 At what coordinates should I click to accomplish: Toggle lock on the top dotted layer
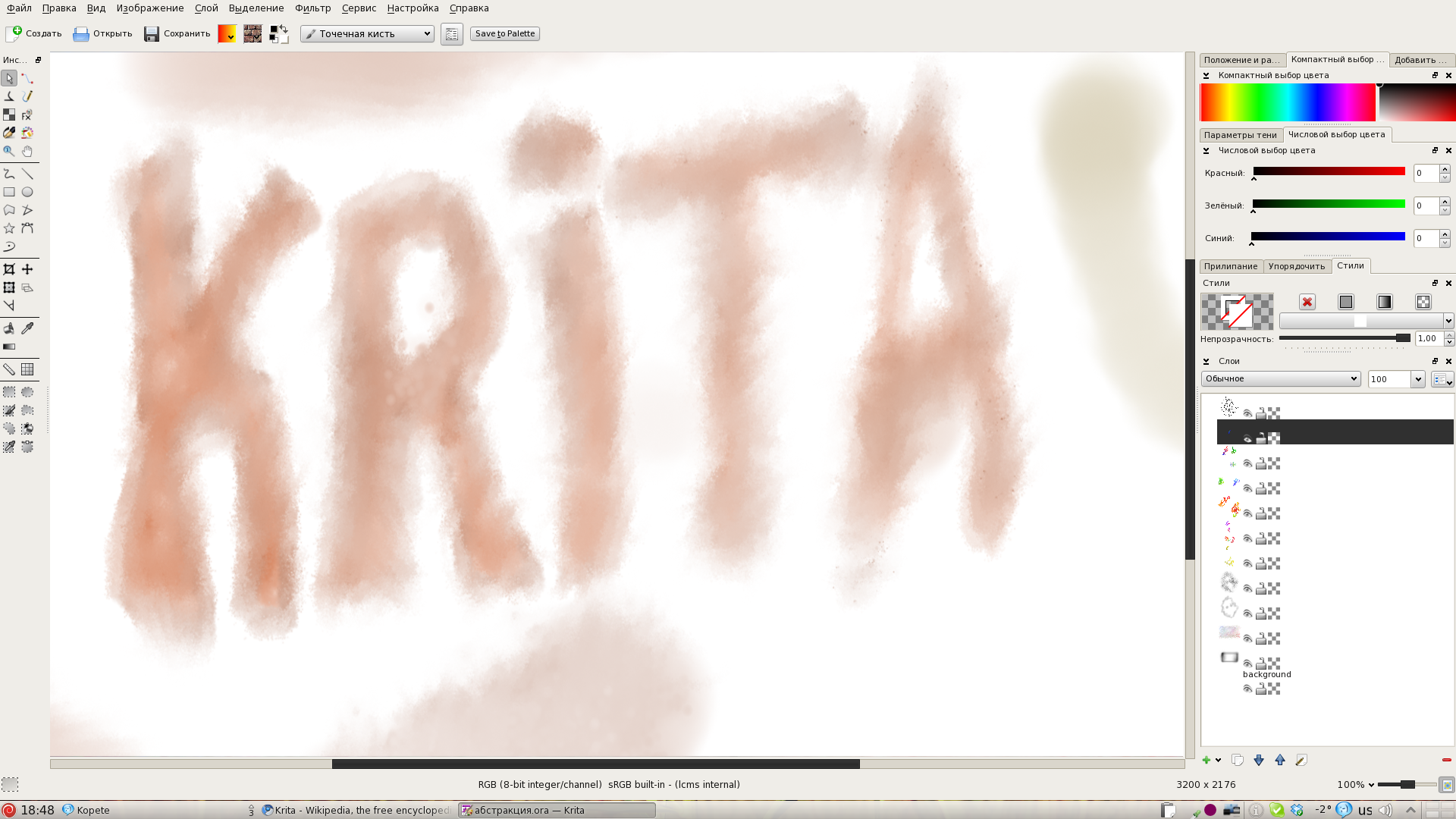point(1261,413)
